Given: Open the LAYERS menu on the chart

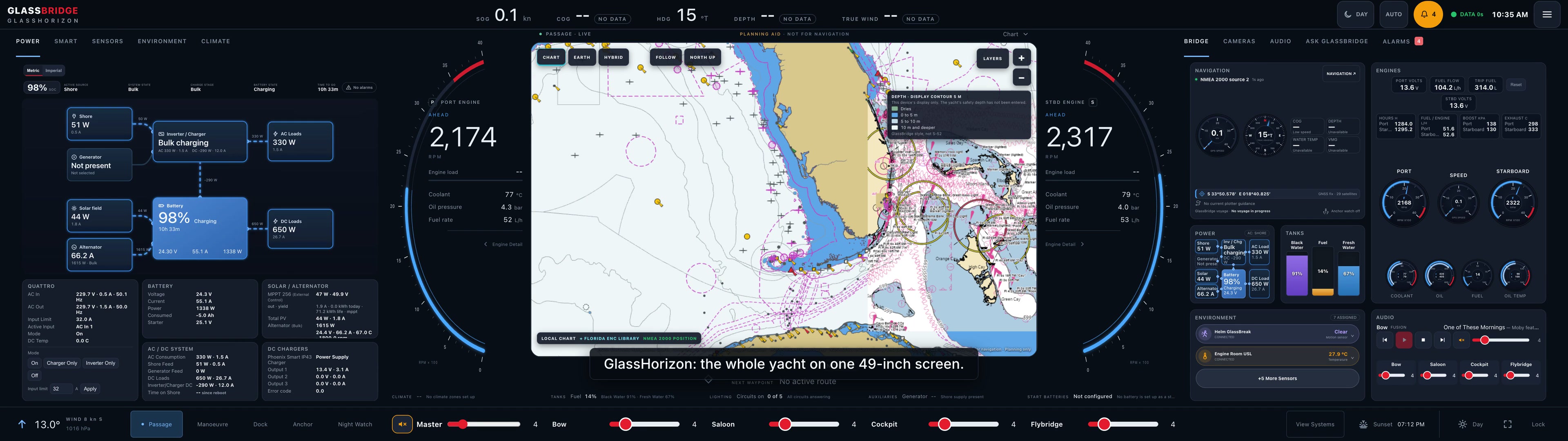Looking at the screenshot, I should (x=992, y=58).
